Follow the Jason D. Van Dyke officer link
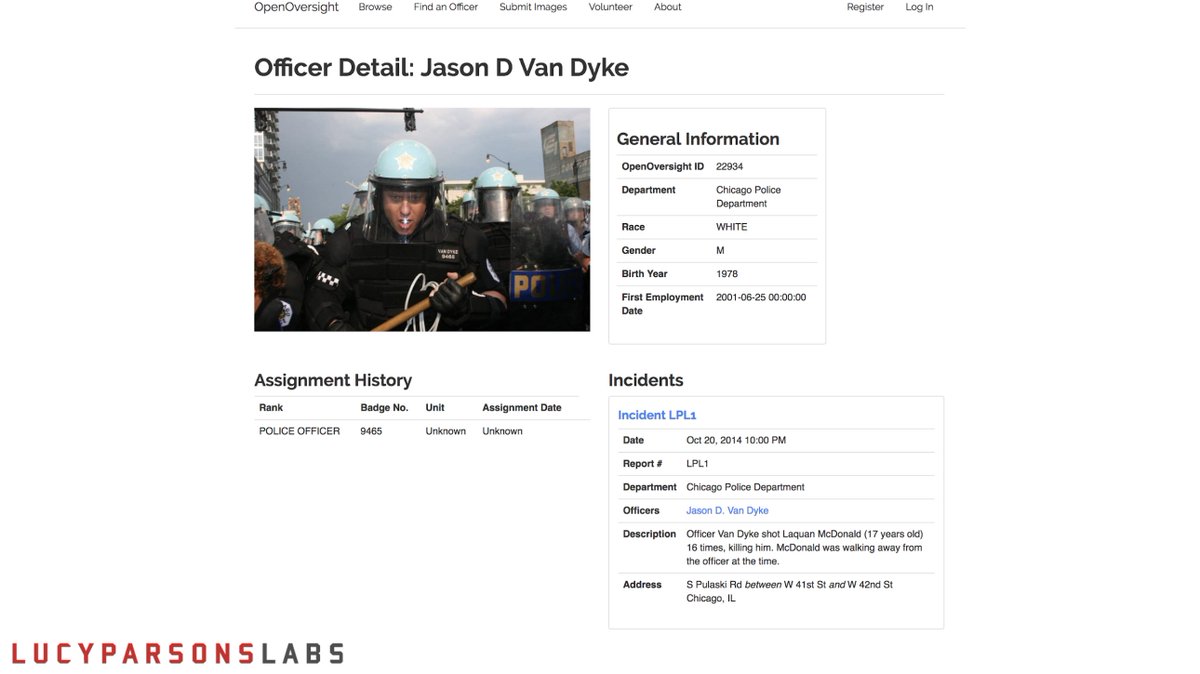This screenshot has height=674, width=1200. (x=727, y=511)
